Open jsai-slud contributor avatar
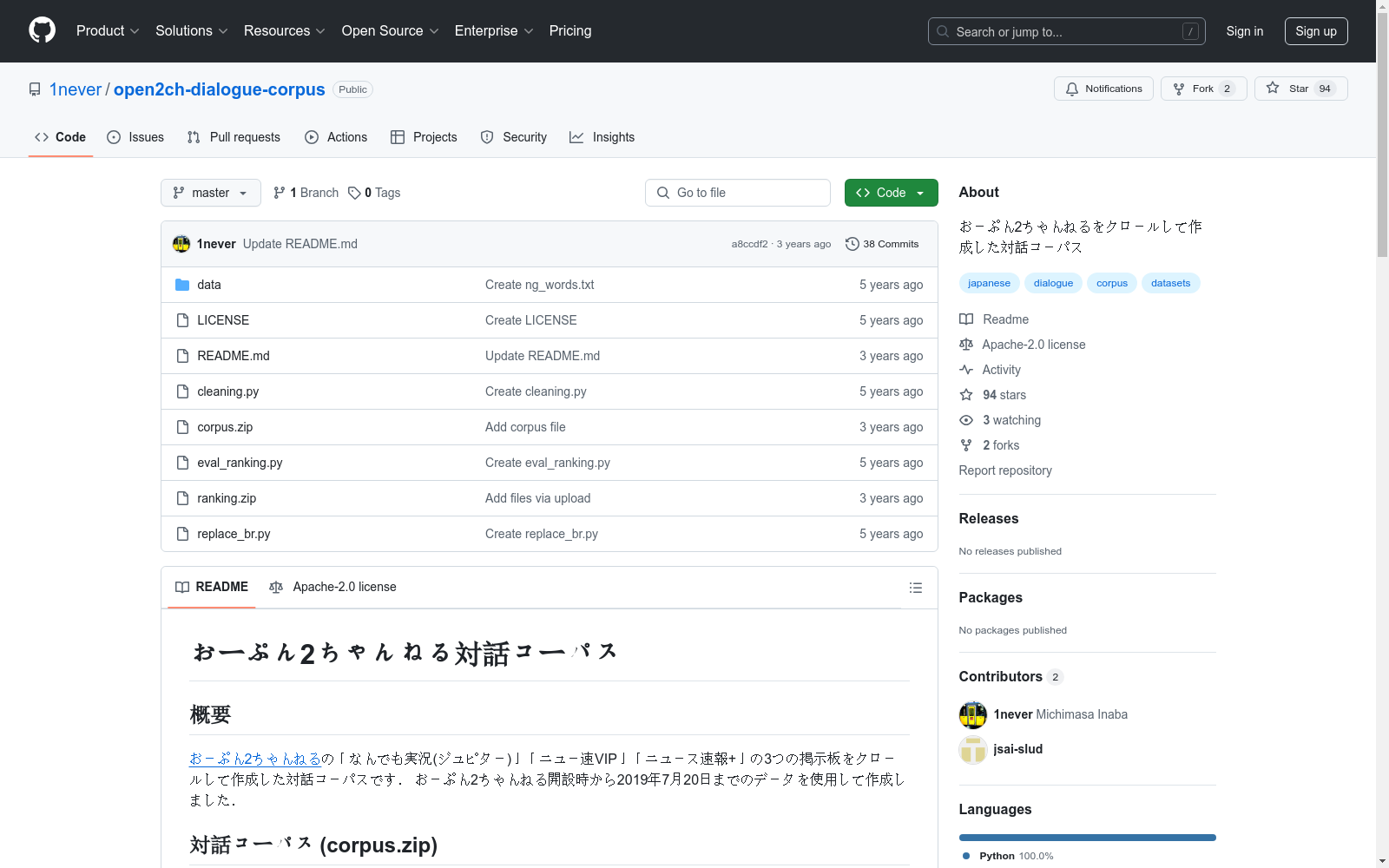Screen dimensions: 1389x868 click(973, 749)
